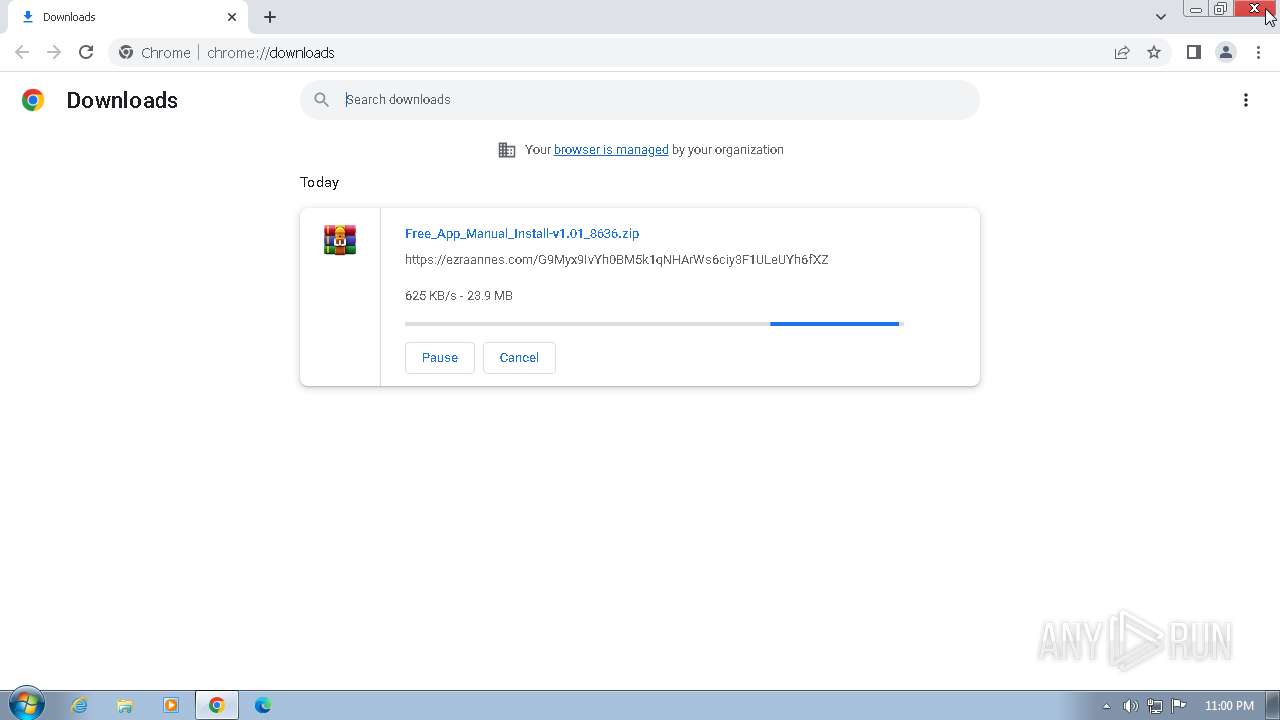The height and width of the screenshot is (720, 1280).
Task: Open a new tab with plus button
Action: click(x=270, y=17)
